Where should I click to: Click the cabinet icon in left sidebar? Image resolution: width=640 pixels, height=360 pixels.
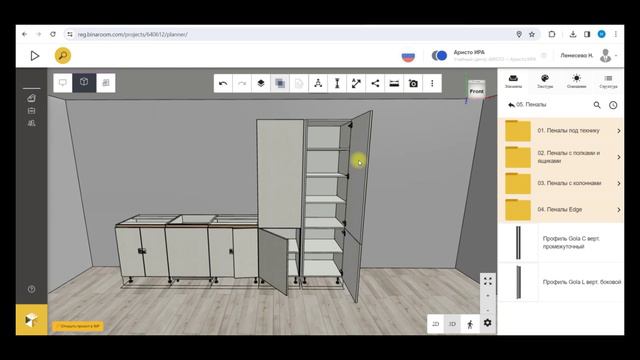point(31,111)
